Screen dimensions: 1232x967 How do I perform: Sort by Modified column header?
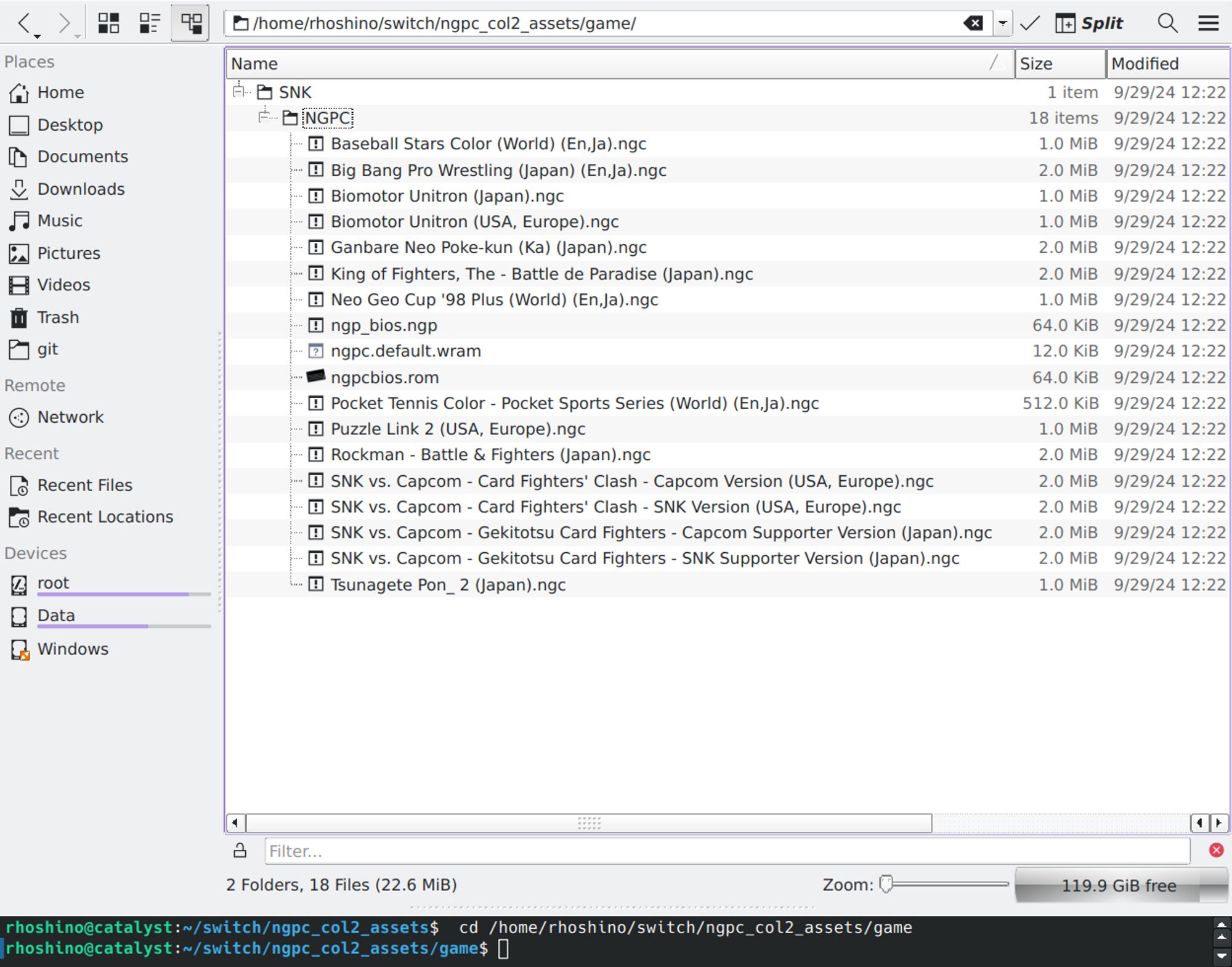click(x=1167, y=63)
